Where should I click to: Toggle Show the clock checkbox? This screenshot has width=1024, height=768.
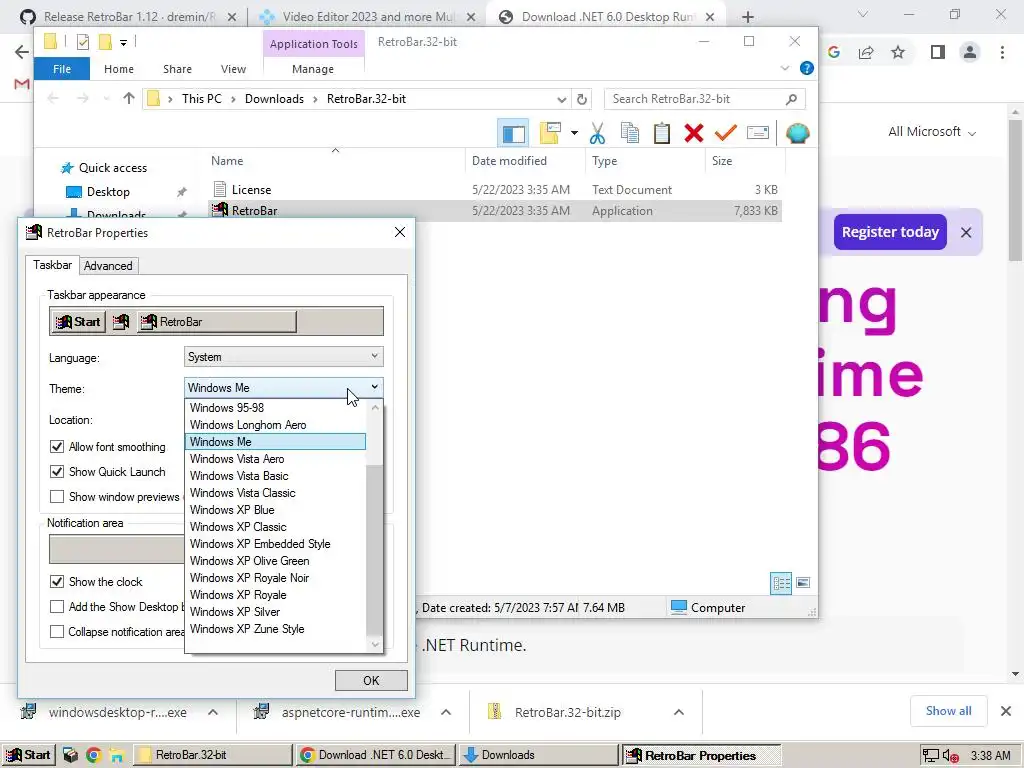tap(57, 581)
